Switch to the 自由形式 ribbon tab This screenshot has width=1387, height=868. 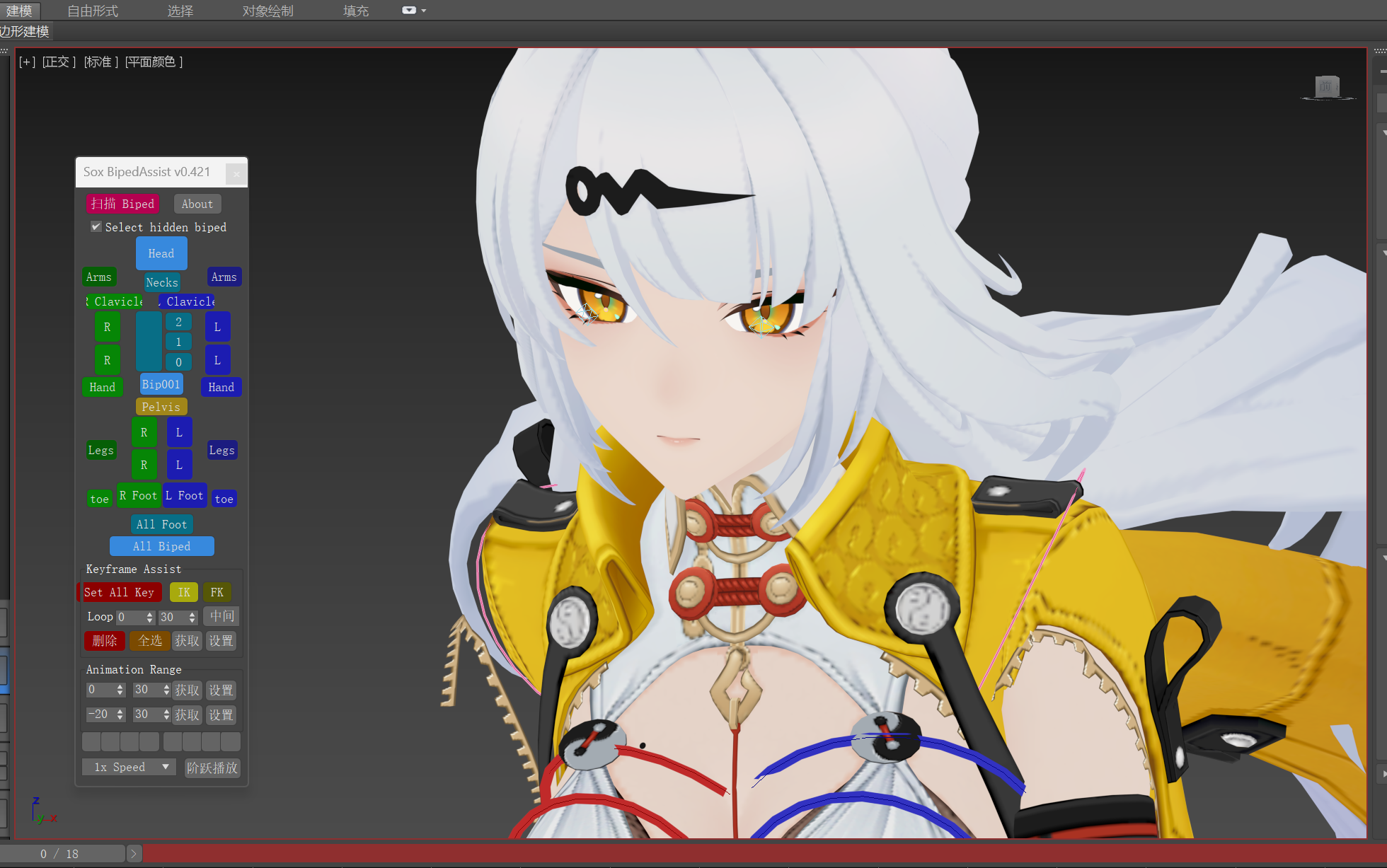(93, 11)
